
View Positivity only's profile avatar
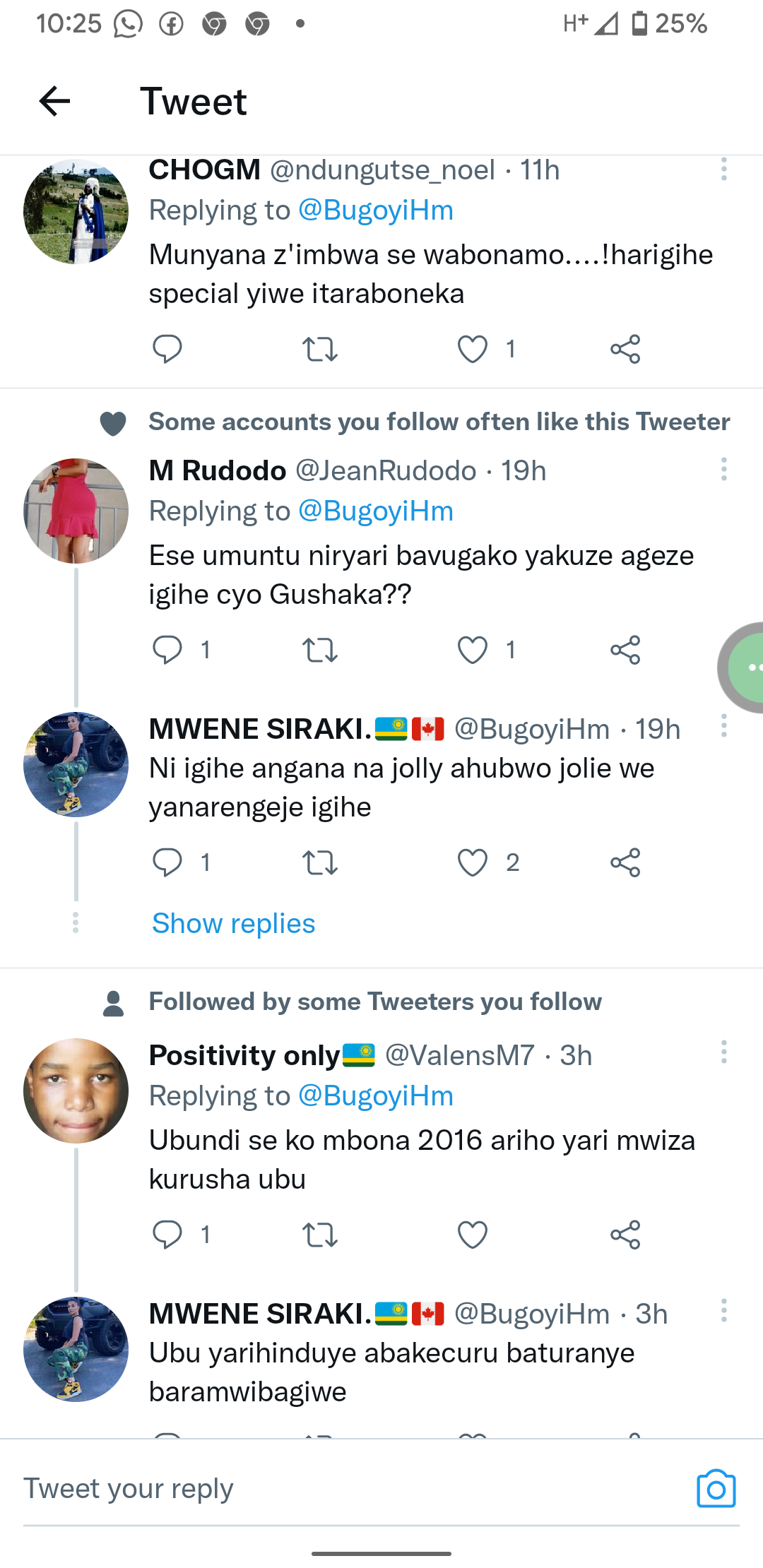coord(76,1091)
